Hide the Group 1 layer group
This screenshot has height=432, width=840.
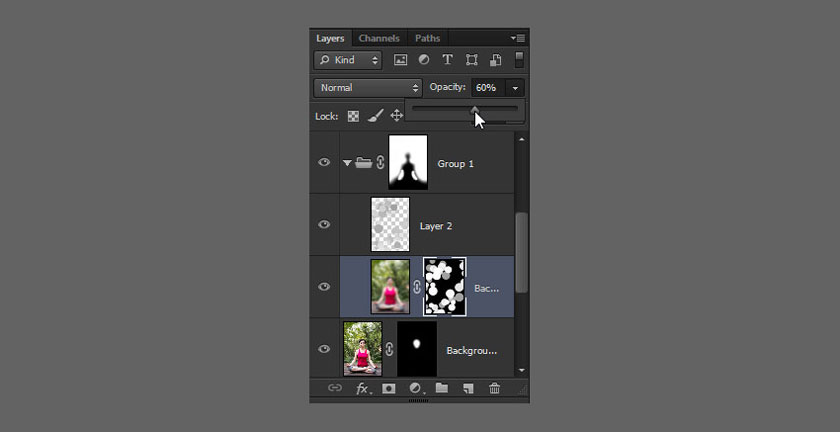click(x=324, y=162)
